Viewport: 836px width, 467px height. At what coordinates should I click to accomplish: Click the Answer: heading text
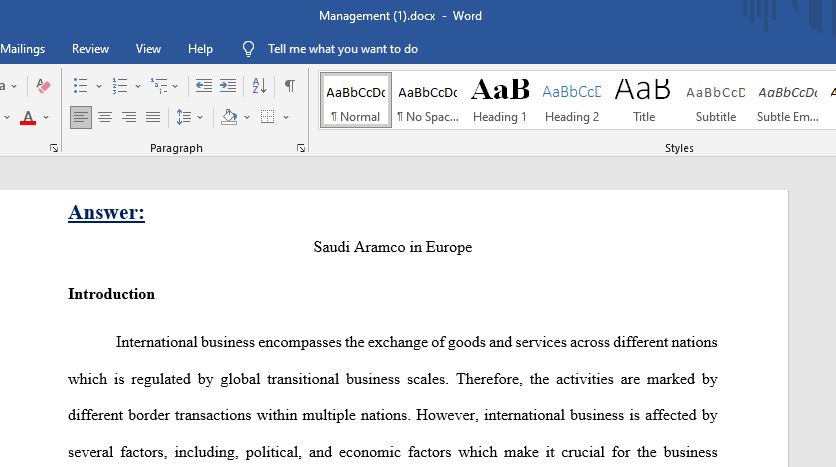(x=106, y=213)
